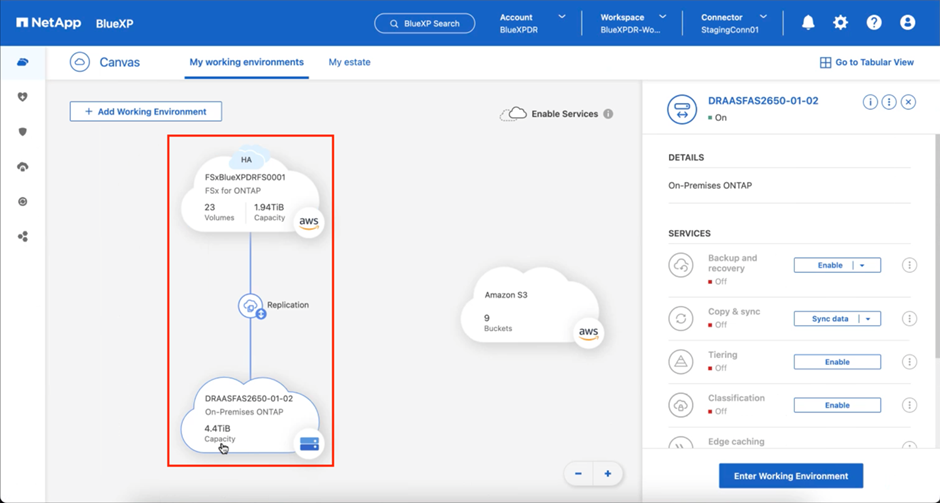The width and height of the screenshot is (940, 503).
Task: Click the Add Working Environment button
Action: [x=146, y=112]
